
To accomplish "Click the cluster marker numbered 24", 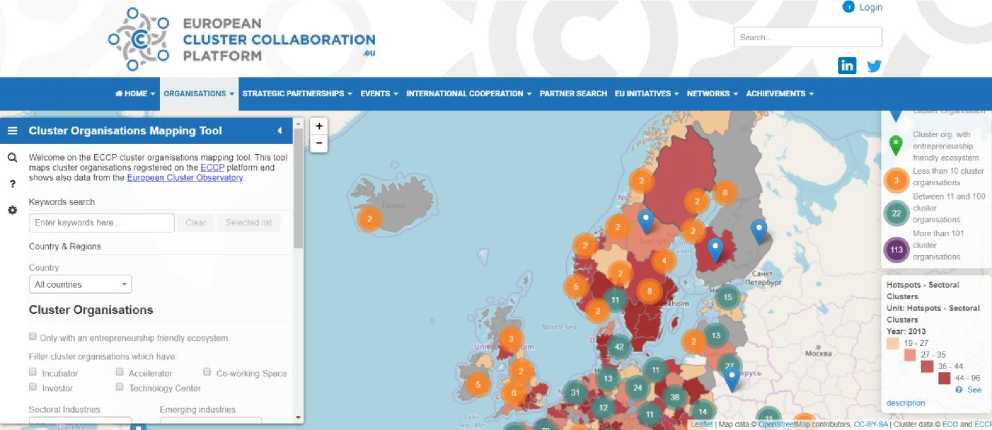I will coord(638,388).
